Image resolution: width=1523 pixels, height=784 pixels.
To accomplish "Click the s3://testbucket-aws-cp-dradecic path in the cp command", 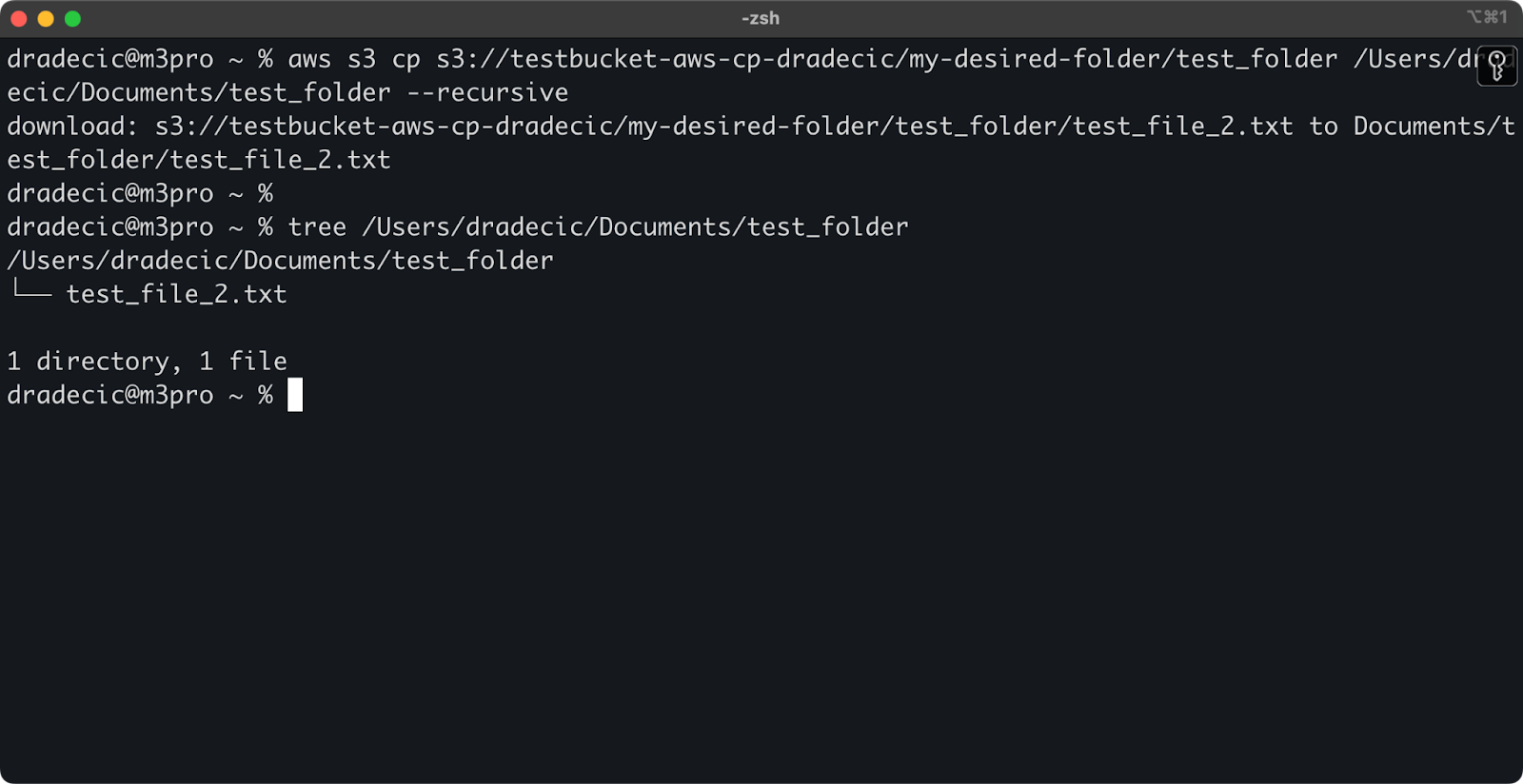I will coord(887,59).
